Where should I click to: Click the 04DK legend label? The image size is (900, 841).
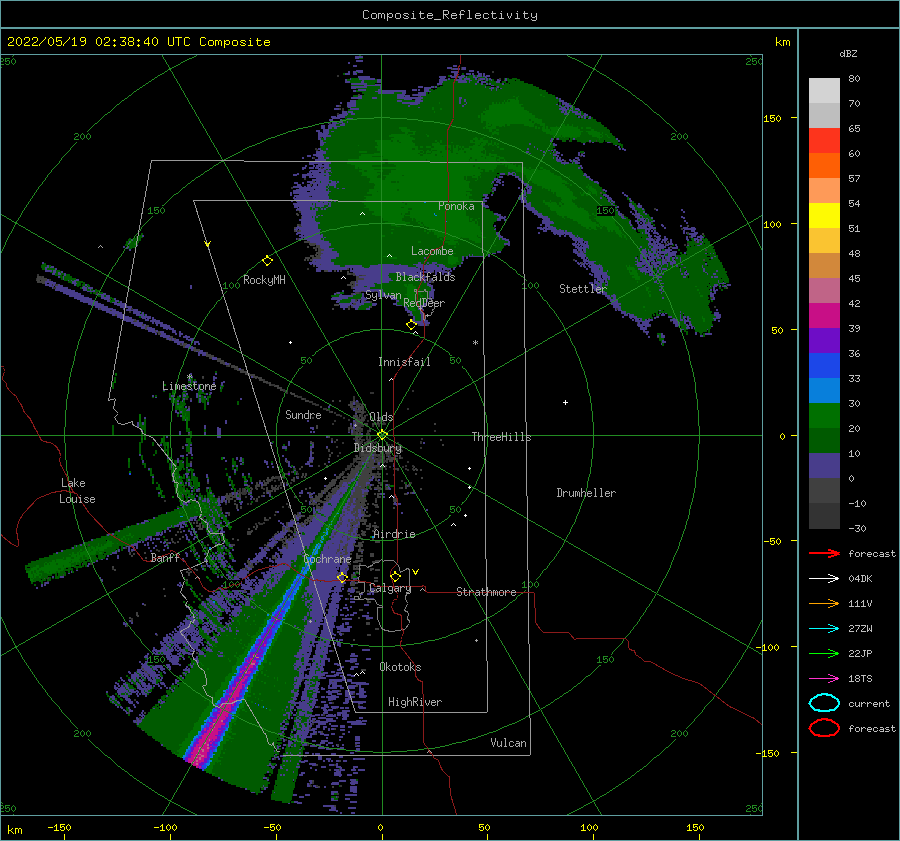pyautogui.click(x=860, y=578)
